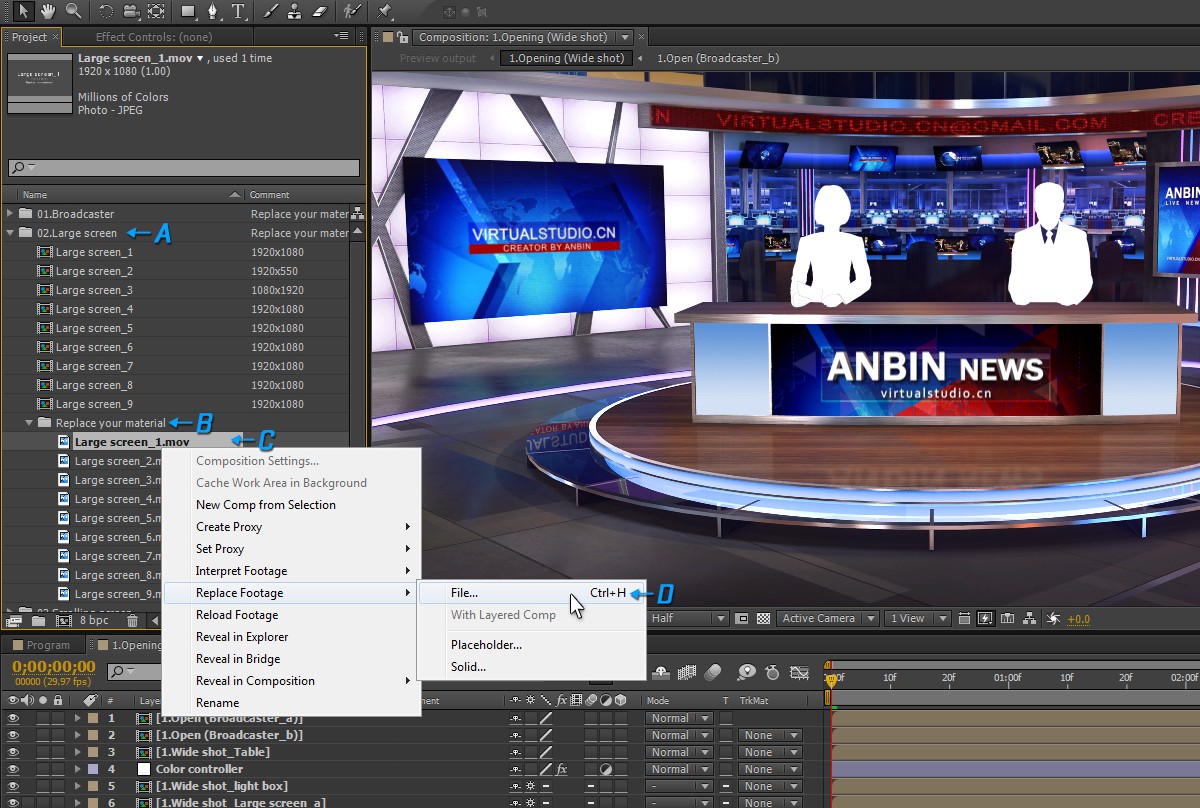Open the Active Camera view dropdown
The width and height of the screenshot is (1200, 808).
(827, 618)
